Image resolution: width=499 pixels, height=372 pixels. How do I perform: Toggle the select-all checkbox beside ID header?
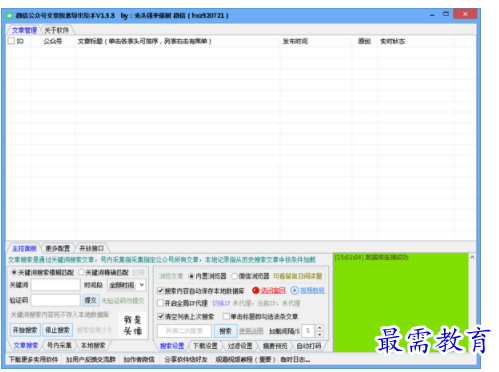[x=11, y=41]
